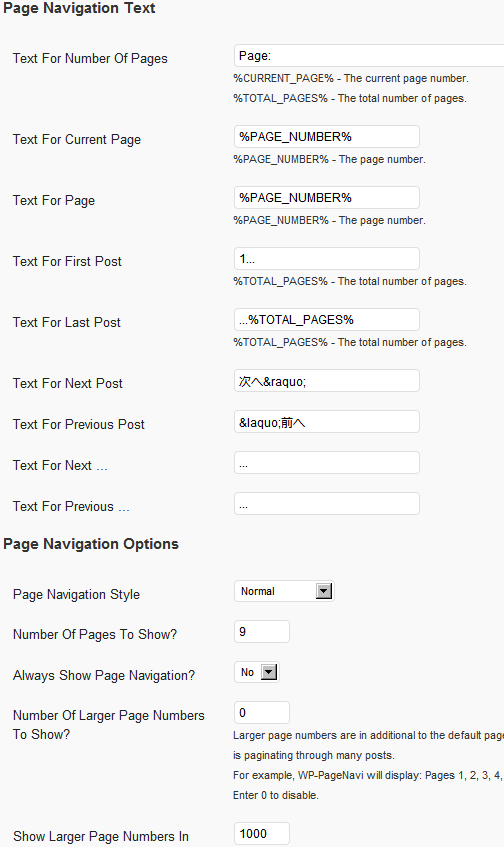Viewport: 504px width, 847px height.
Task: Select the Number Of Pages To Show field
Action: [262, 631]
